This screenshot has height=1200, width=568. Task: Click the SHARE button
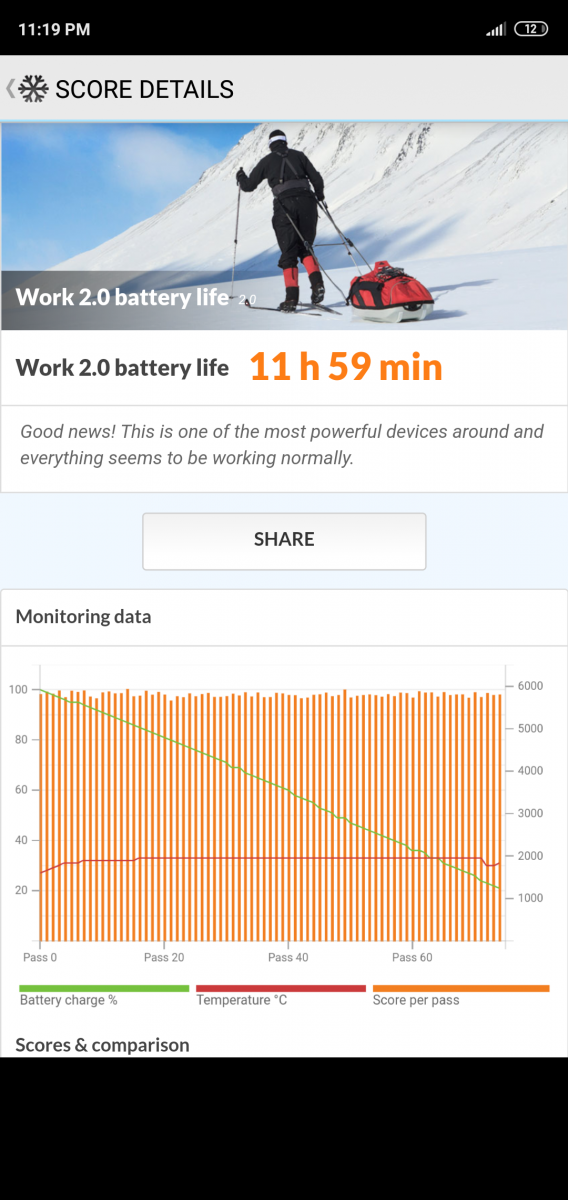284,541
